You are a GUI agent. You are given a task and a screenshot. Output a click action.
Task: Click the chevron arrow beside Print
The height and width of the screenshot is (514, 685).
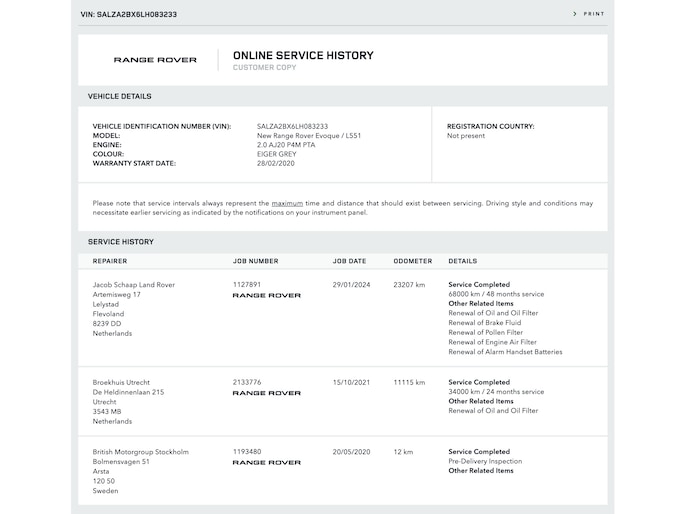pyautogui.click(x=575, y=14)
